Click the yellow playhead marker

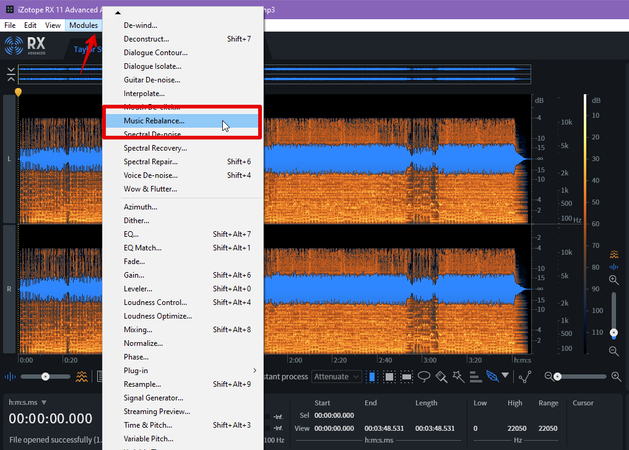coord(18,92)
